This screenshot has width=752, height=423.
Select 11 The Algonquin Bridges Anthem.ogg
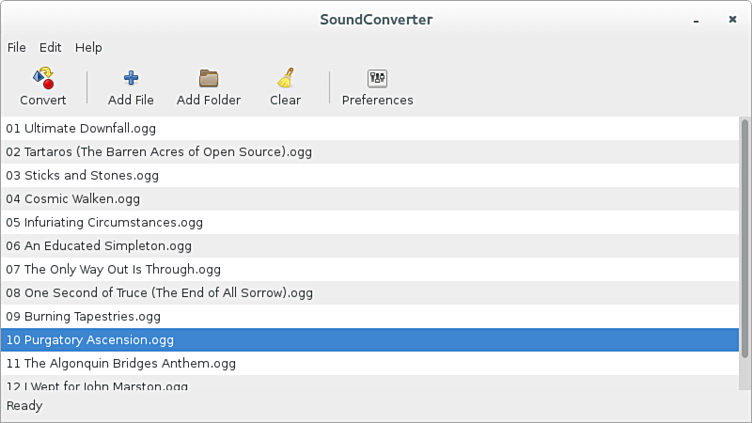point(120,363)
